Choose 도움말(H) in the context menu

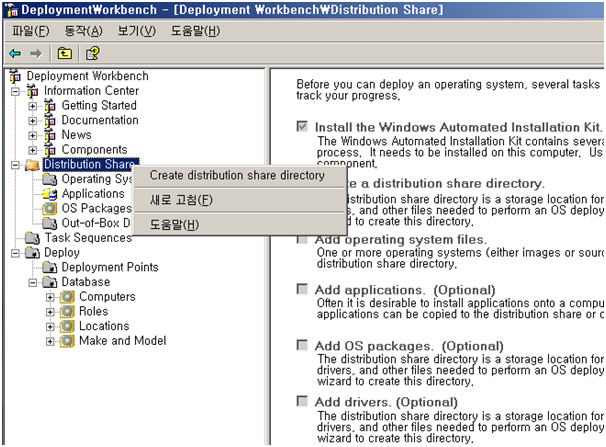pyautogui.click(x=239, y=224)
